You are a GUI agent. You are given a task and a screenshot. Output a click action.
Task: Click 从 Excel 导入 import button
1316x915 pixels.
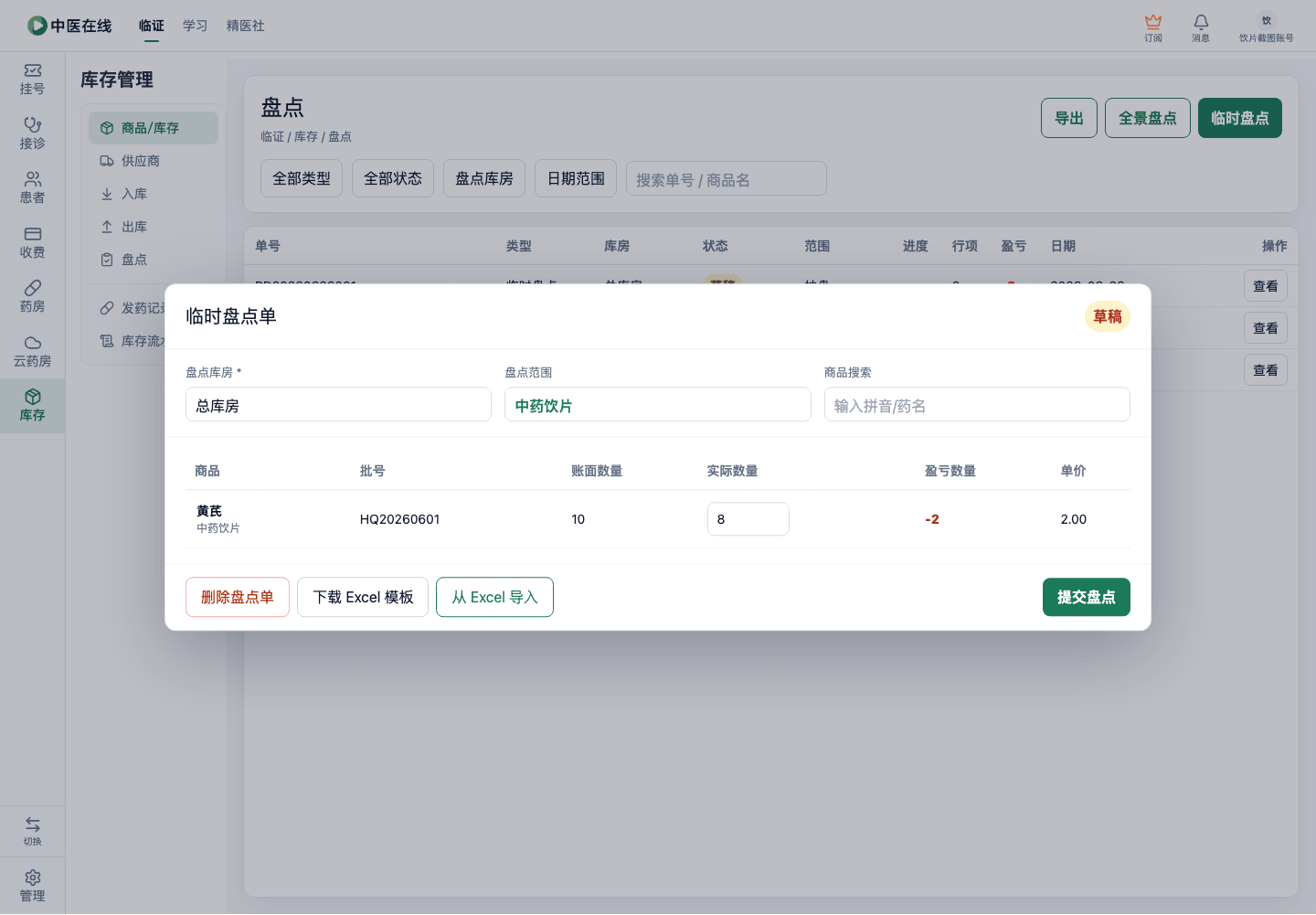[x=494, y=597]
